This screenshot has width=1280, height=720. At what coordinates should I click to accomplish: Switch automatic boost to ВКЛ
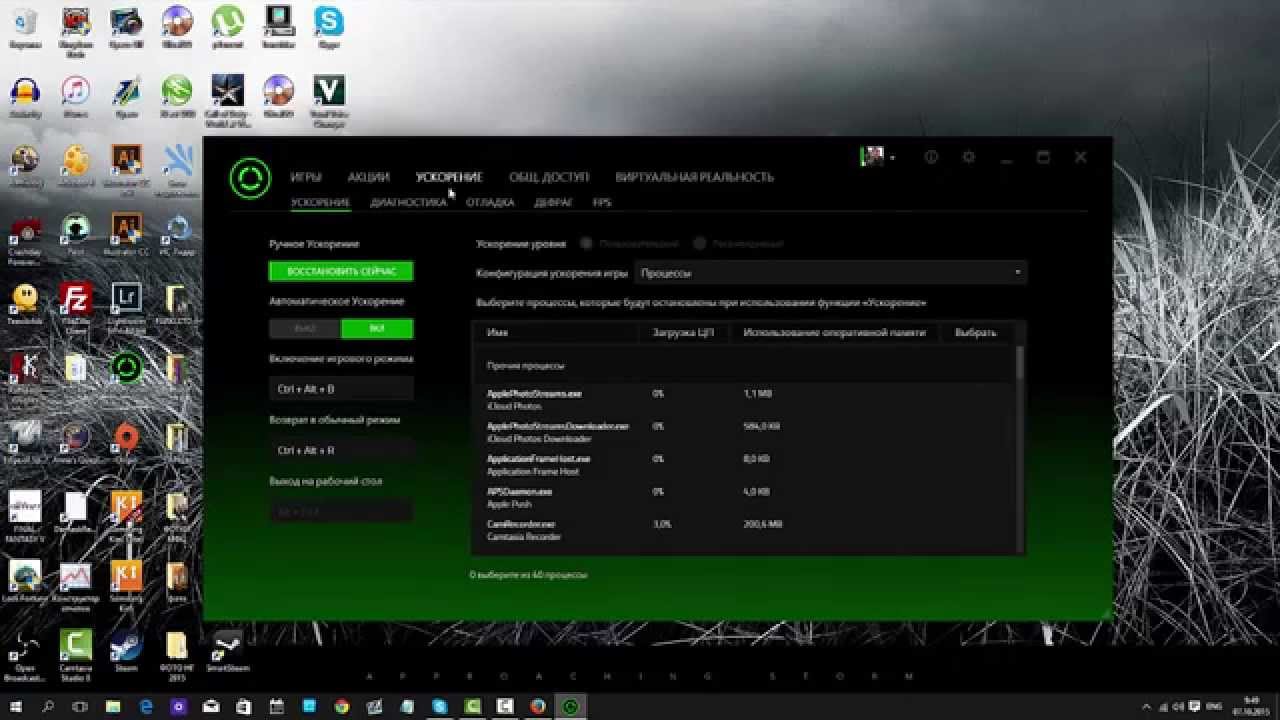(x=377, y=328)
